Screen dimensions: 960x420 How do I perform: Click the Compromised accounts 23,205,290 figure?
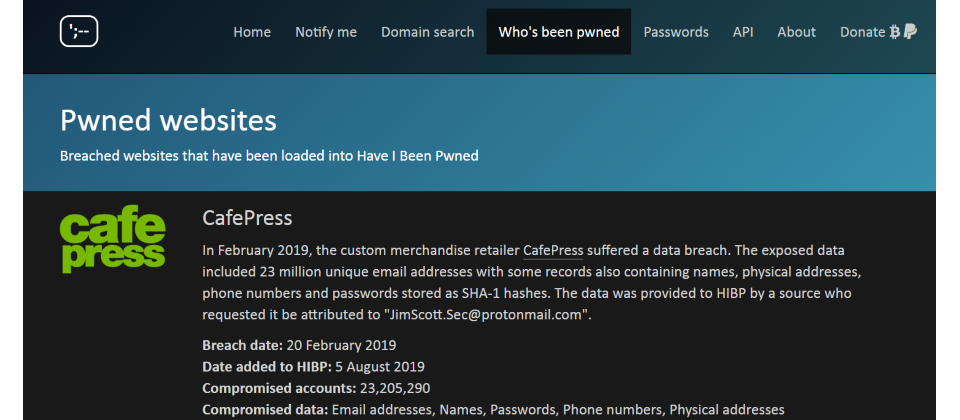[x=394, y=388]
